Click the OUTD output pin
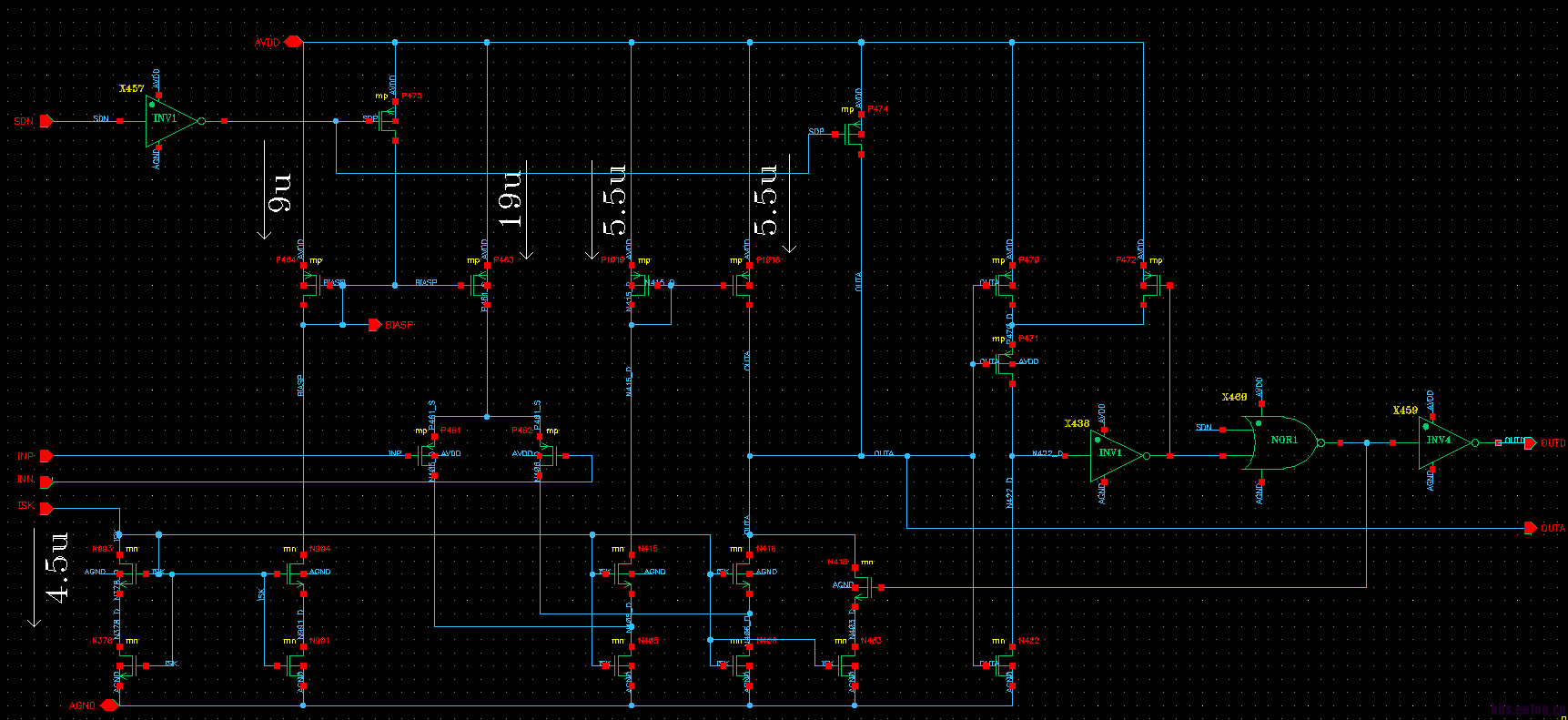This screenshot has height=720, width=1568. pyautogui.click(x=1533, y=443)
